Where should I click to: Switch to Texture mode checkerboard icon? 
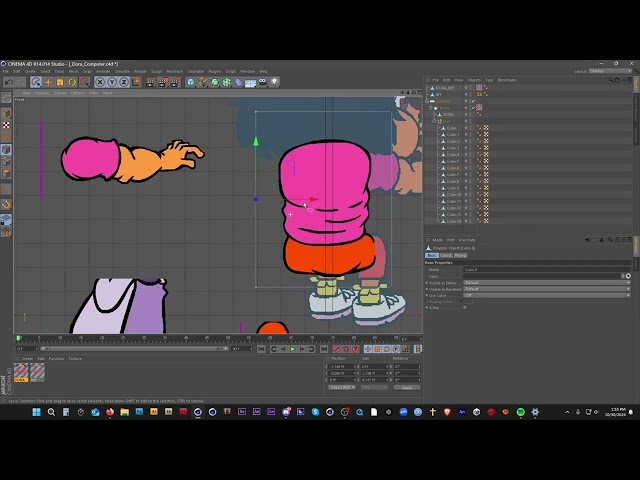(x=6, y=125)
